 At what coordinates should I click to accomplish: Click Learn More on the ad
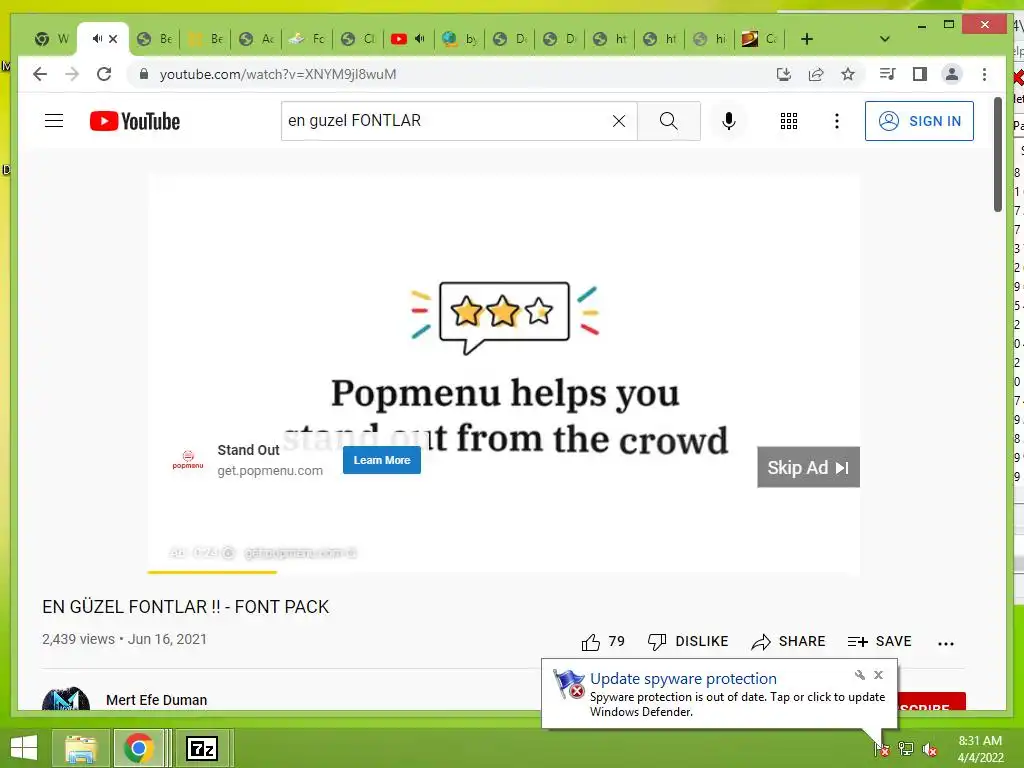(382, 460)
